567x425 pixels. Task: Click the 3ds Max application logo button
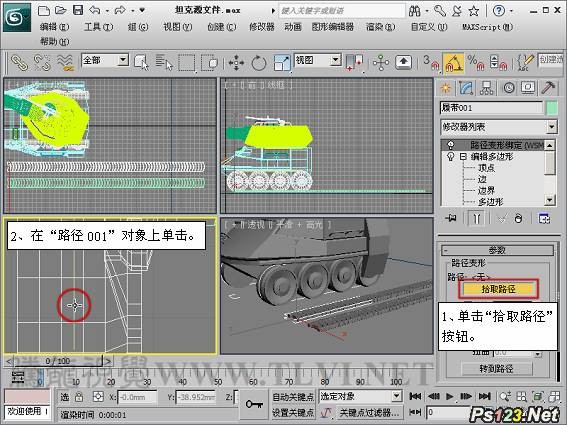16,17
